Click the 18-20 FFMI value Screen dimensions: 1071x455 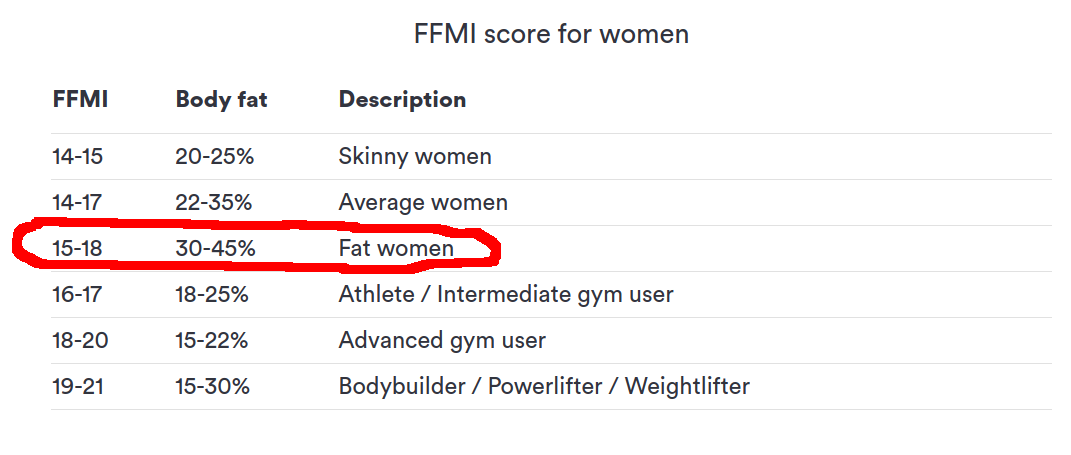click(80, 341)
